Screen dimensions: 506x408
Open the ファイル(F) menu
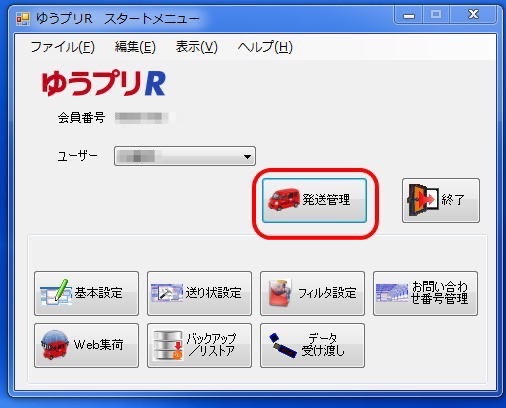(x=63, y=47)
